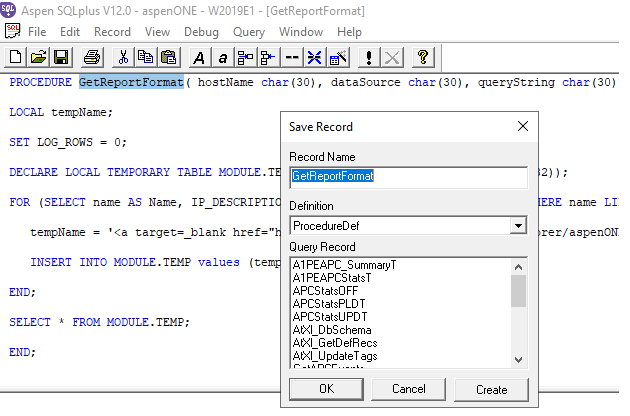The image size is (630, 416).
Task: Click the Save floppy disk icon
Action: tap(61, 57)
